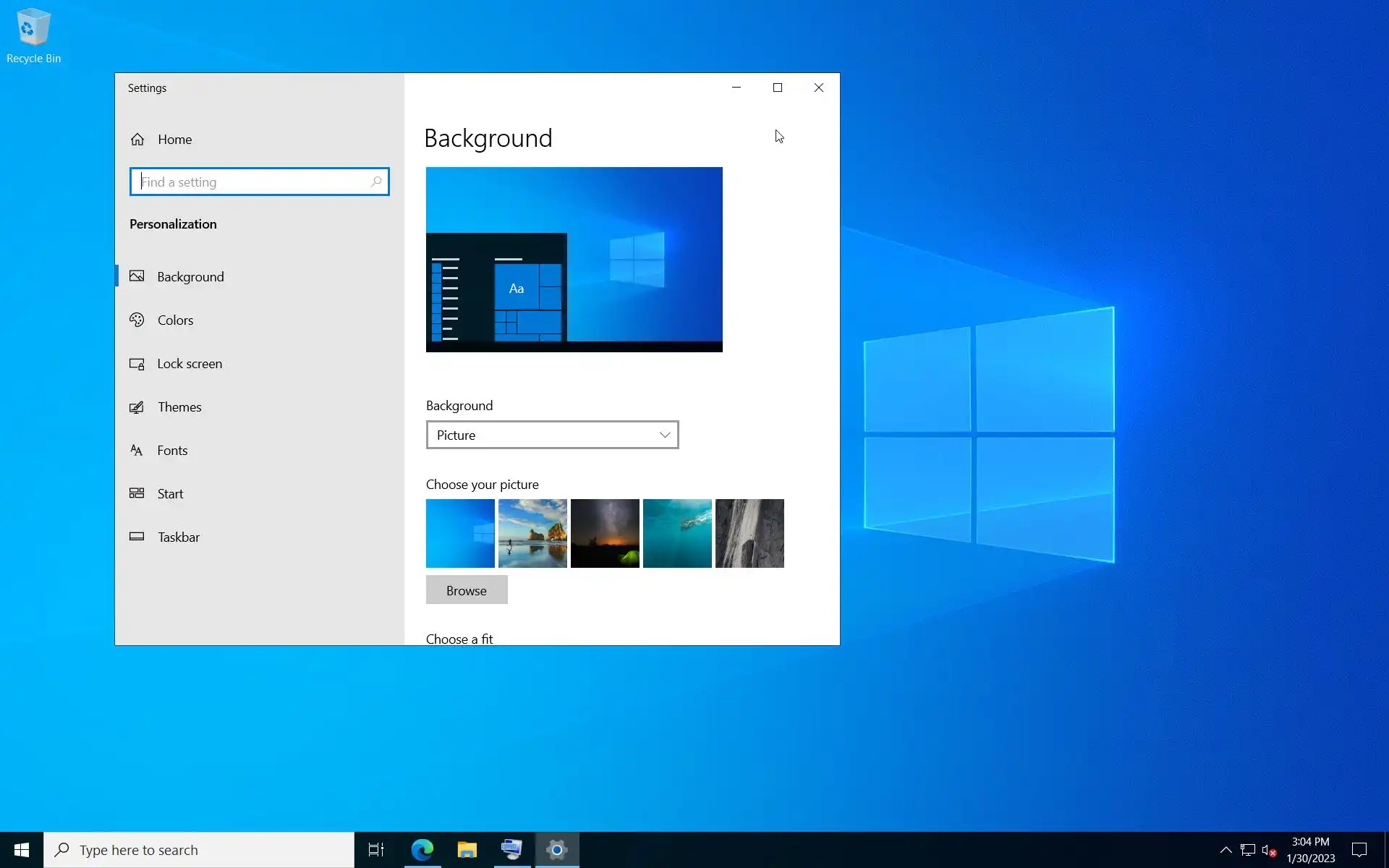Select the gray cliff wallpaper thumbnail
Screen dimensions: 1389x868
coord(749,533)
